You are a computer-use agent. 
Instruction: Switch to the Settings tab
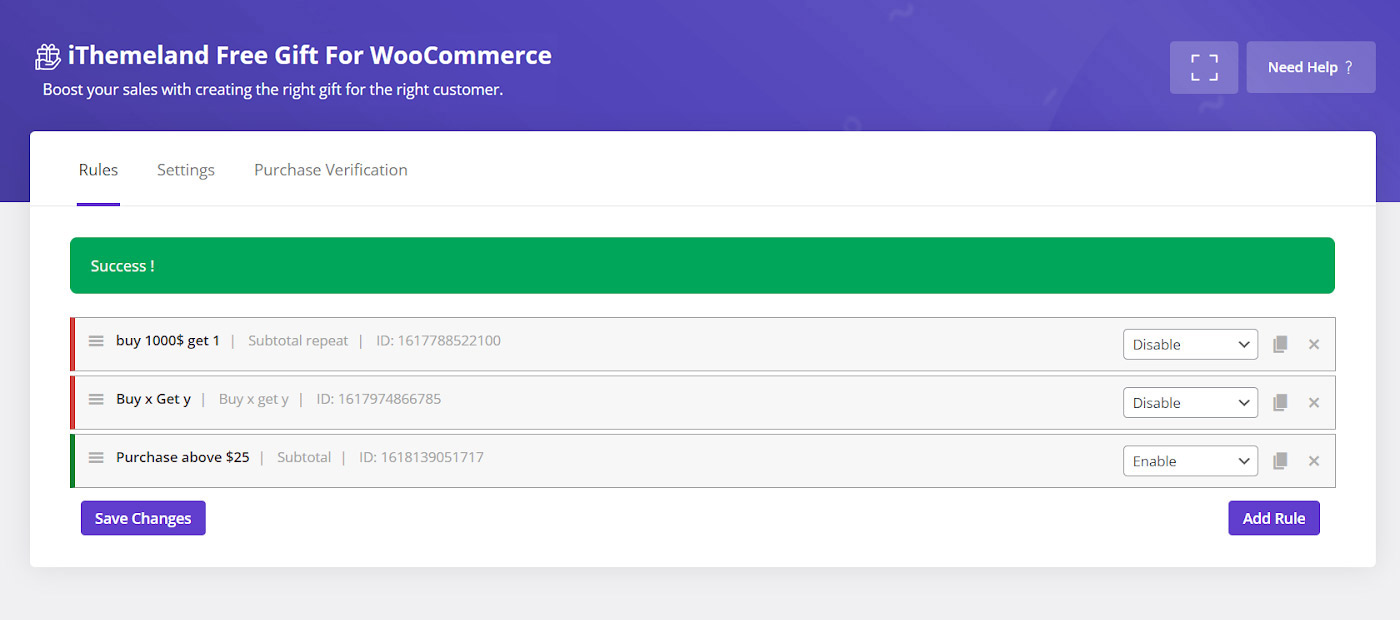tap(186, 170)
